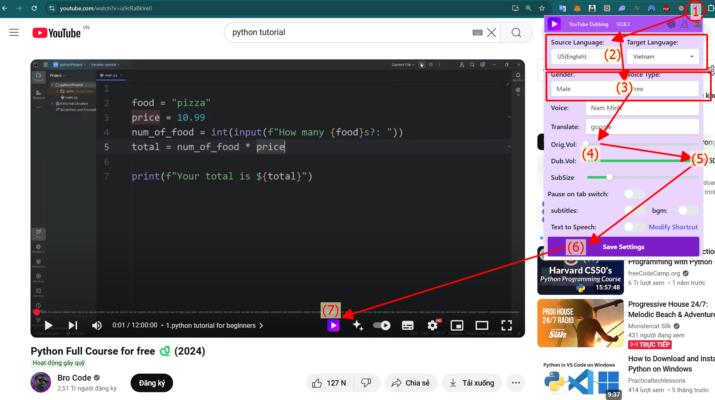The width and height of the screenshot is (715, 400).
Task: Dislike the video
Action: 366,383
